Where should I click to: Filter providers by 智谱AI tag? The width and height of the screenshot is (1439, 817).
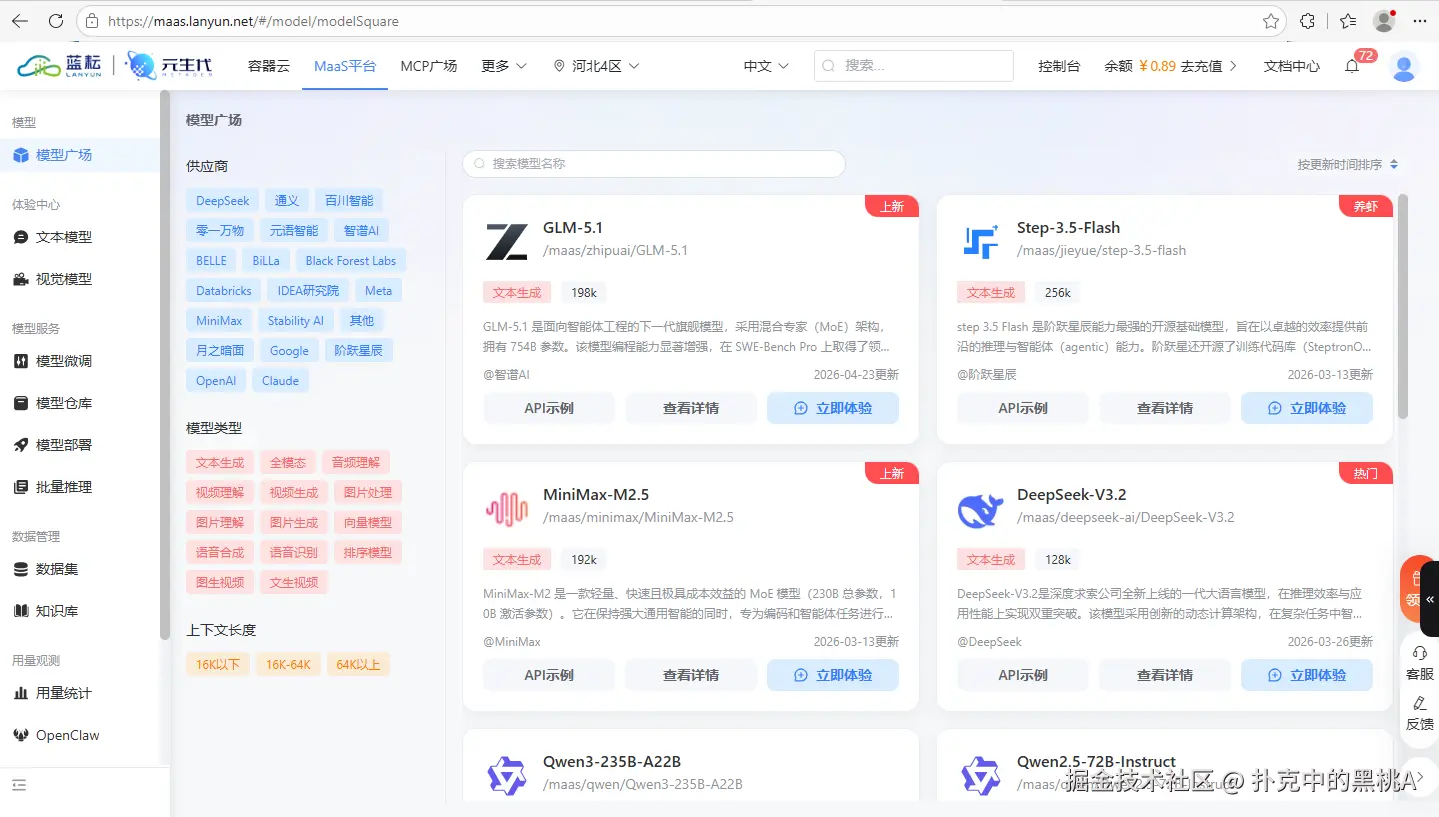coord(361,231)
